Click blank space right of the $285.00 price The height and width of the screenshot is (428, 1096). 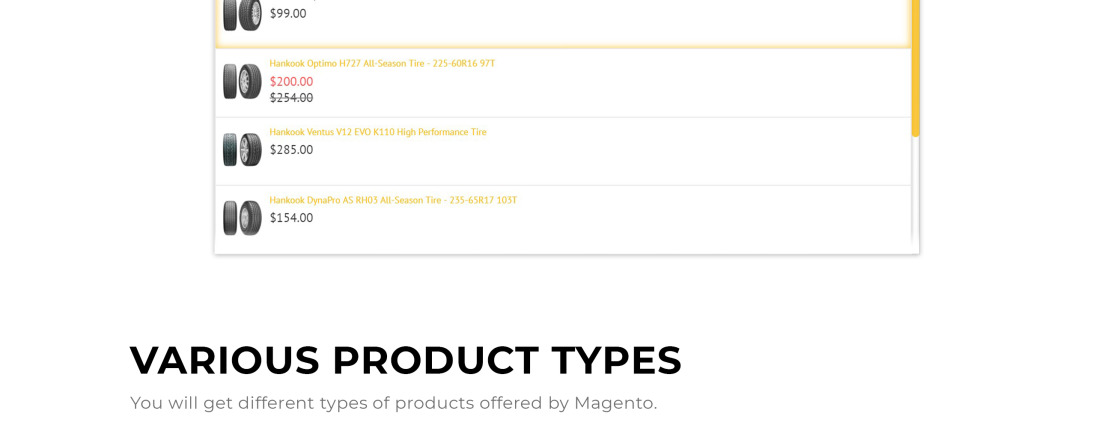[x=600, y=150]
